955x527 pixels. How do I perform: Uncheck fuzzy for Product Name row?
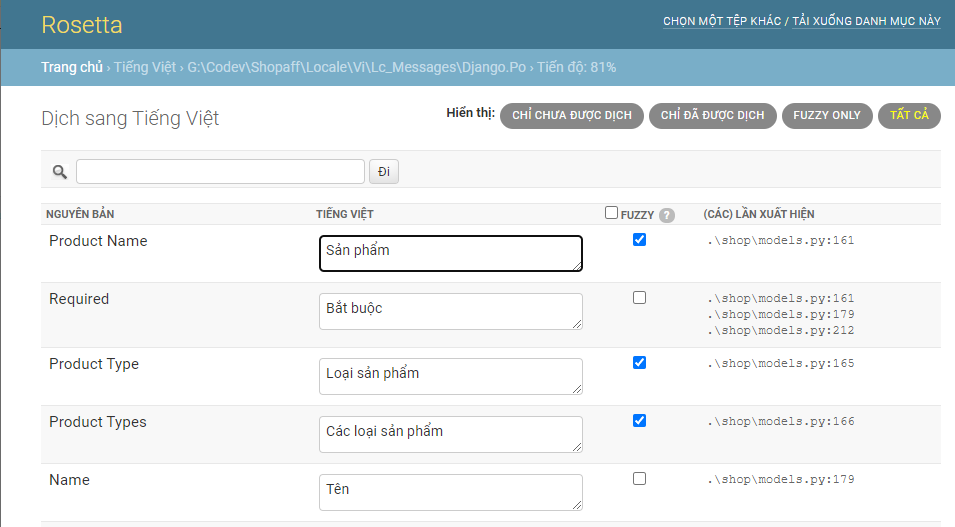640,240
